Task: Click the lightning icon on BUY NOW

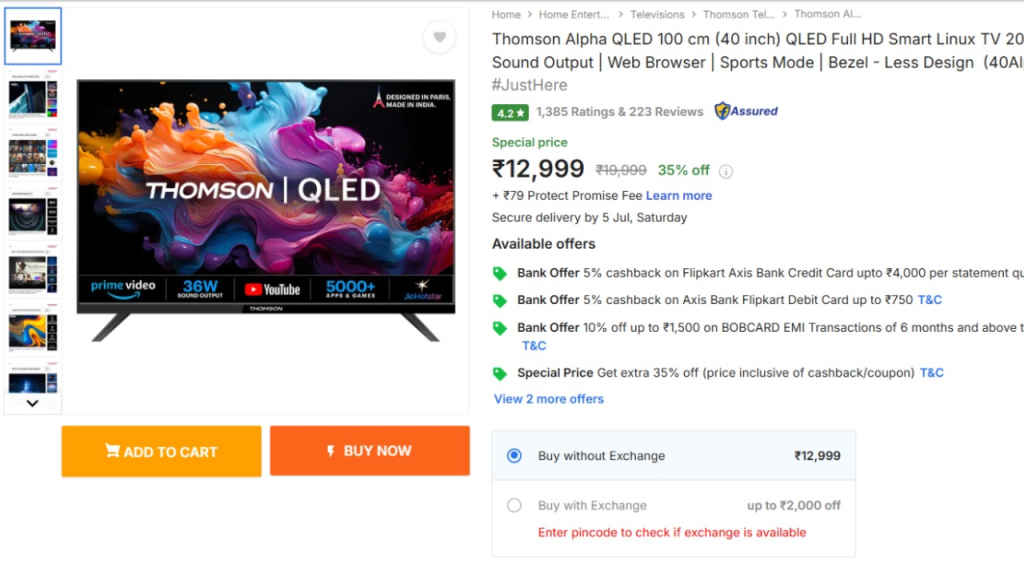Action: pos(331,451)
